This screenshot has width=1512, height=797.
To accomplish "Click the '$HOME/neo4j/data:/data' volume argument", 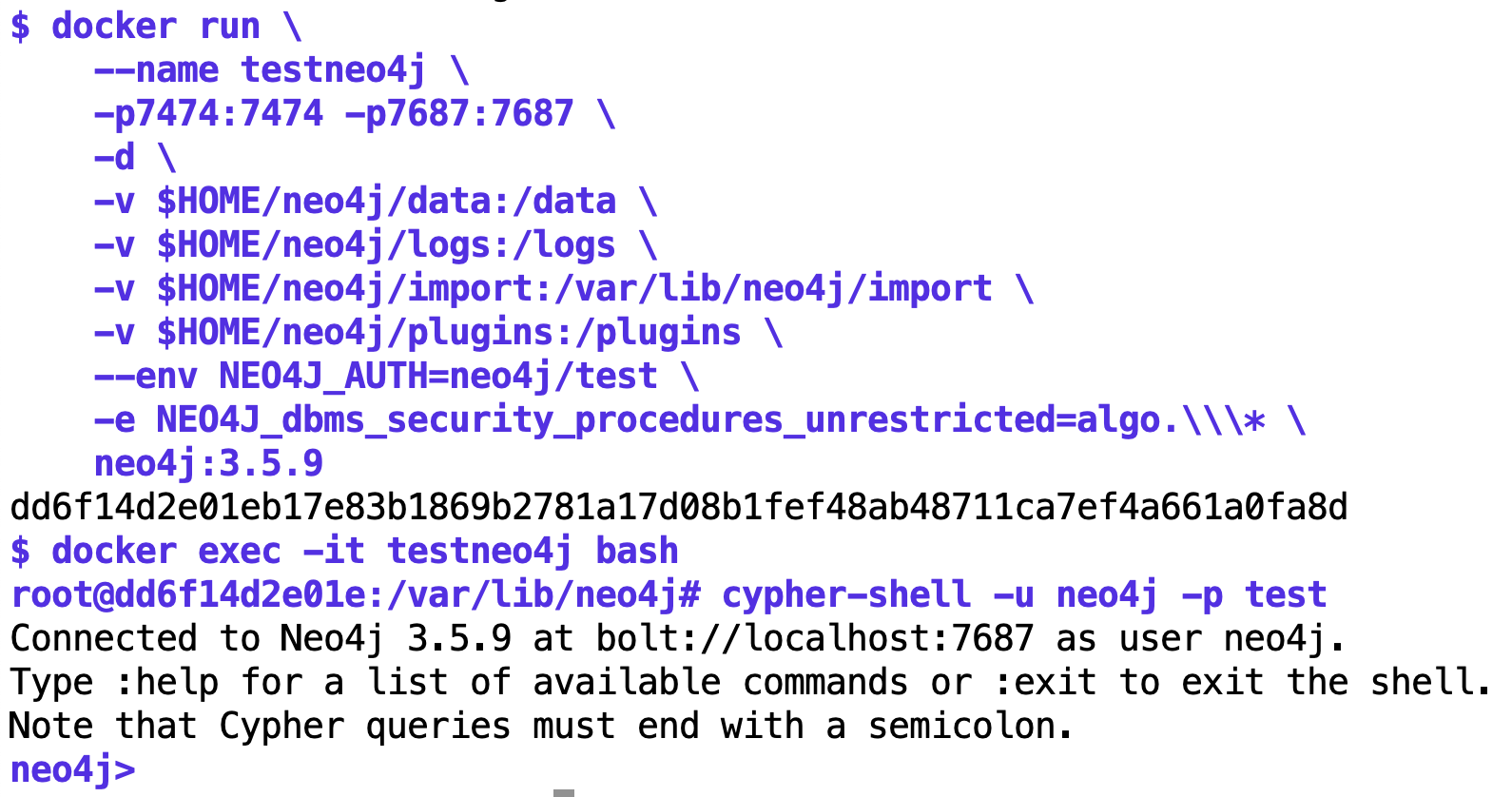I will pos(386,202).
